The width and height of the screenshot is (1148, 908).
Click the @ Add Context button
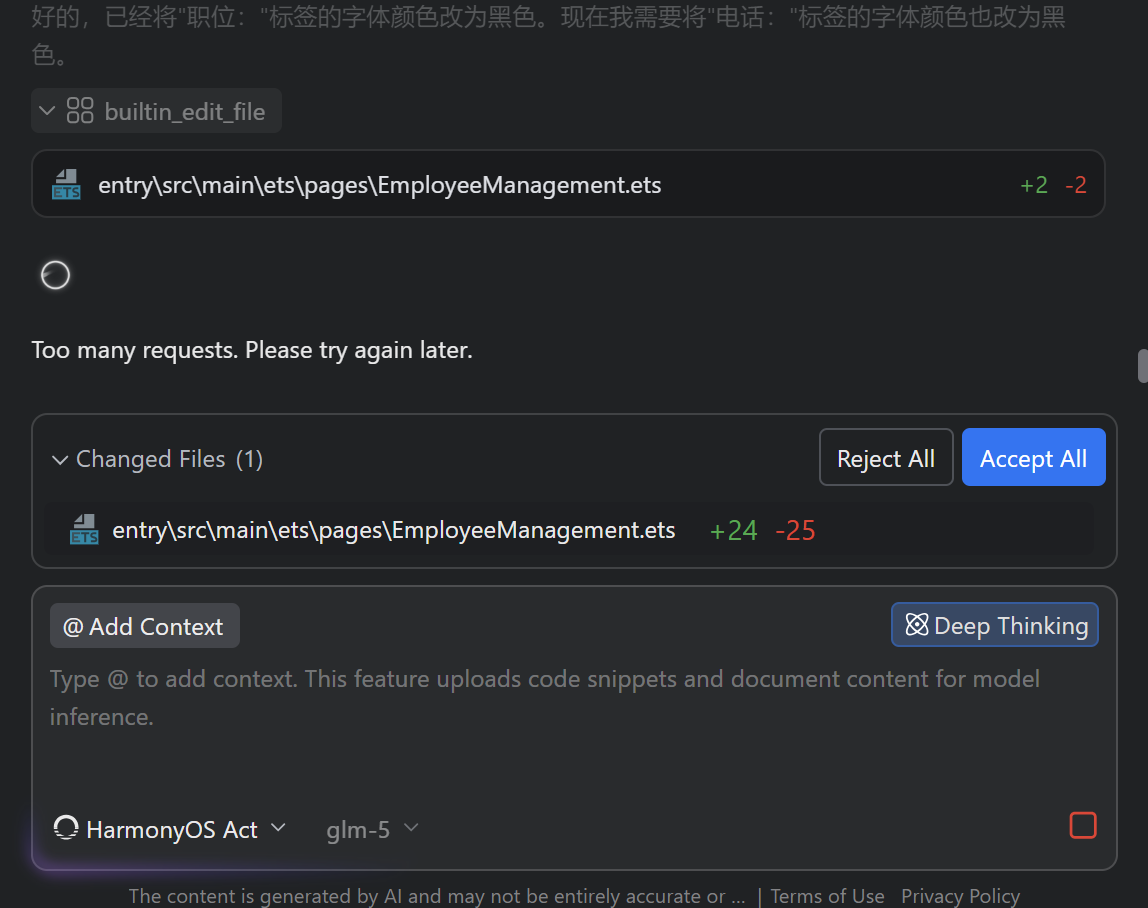click(144, 625)
